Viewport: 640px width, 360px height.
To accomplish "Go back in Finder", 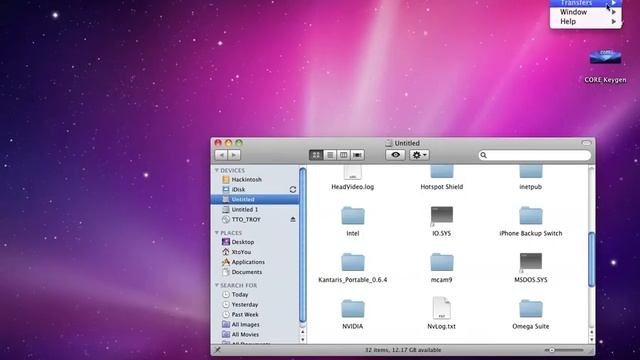I will coord(221,155).
